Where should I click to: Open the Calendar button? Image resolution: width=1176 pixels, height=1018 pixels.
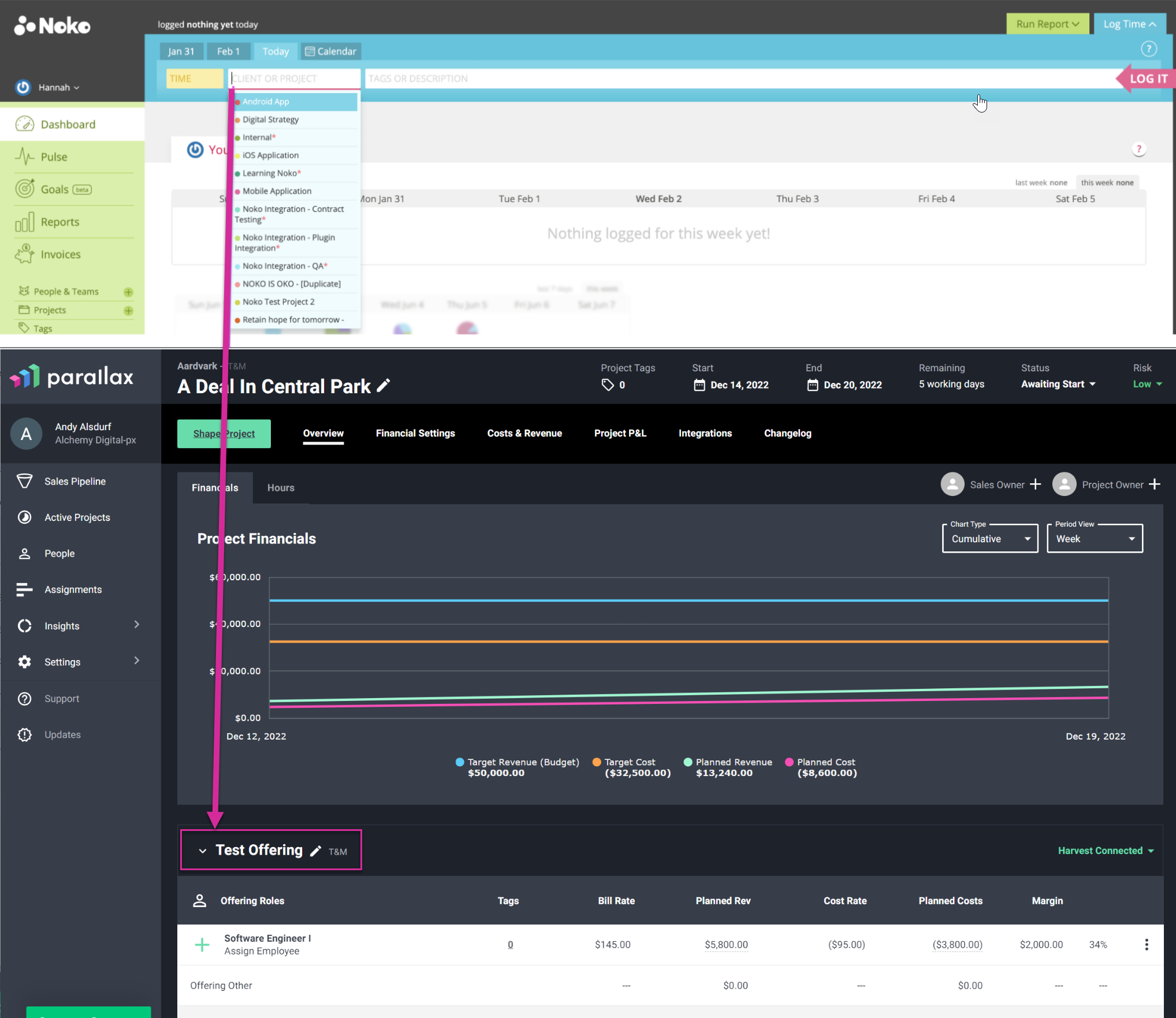[x=330, y=51]
